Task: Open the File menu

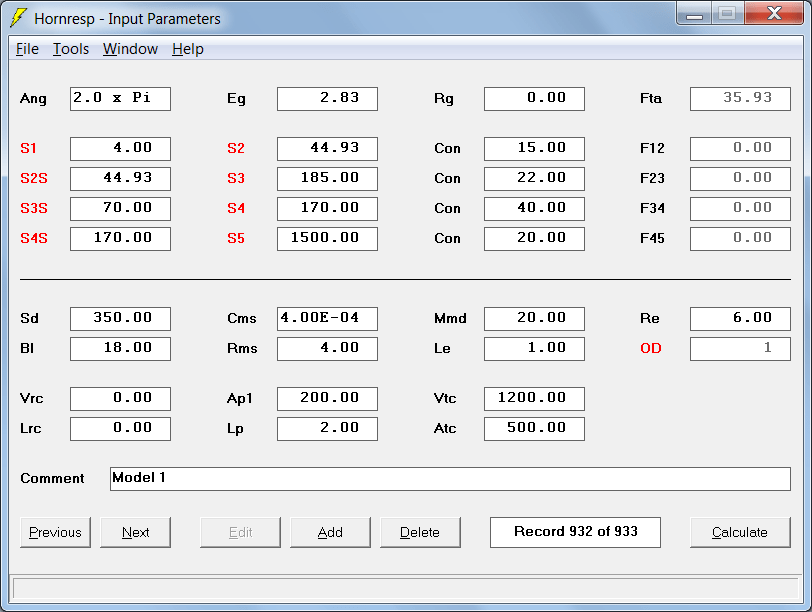Action: [x=27, y=49]
